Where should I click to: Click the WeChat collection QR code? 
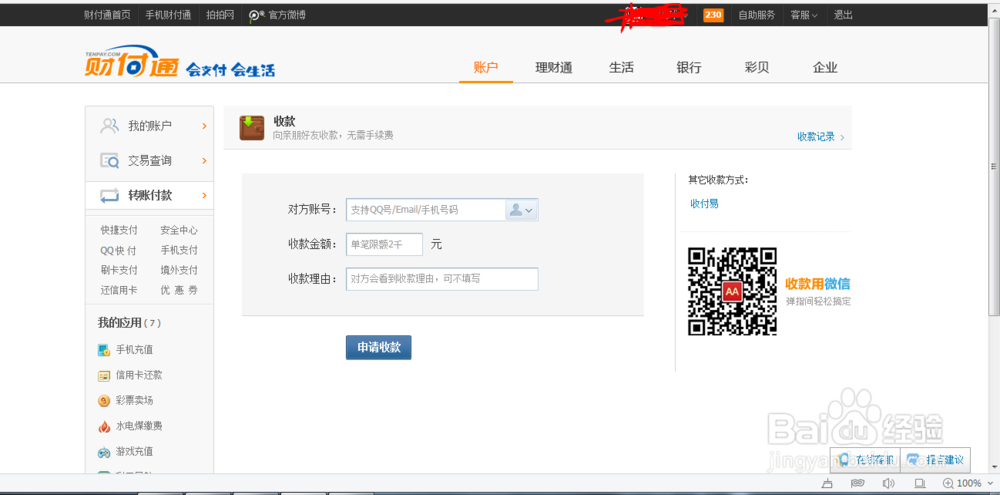pyautogui.click(x=732, y=292)
